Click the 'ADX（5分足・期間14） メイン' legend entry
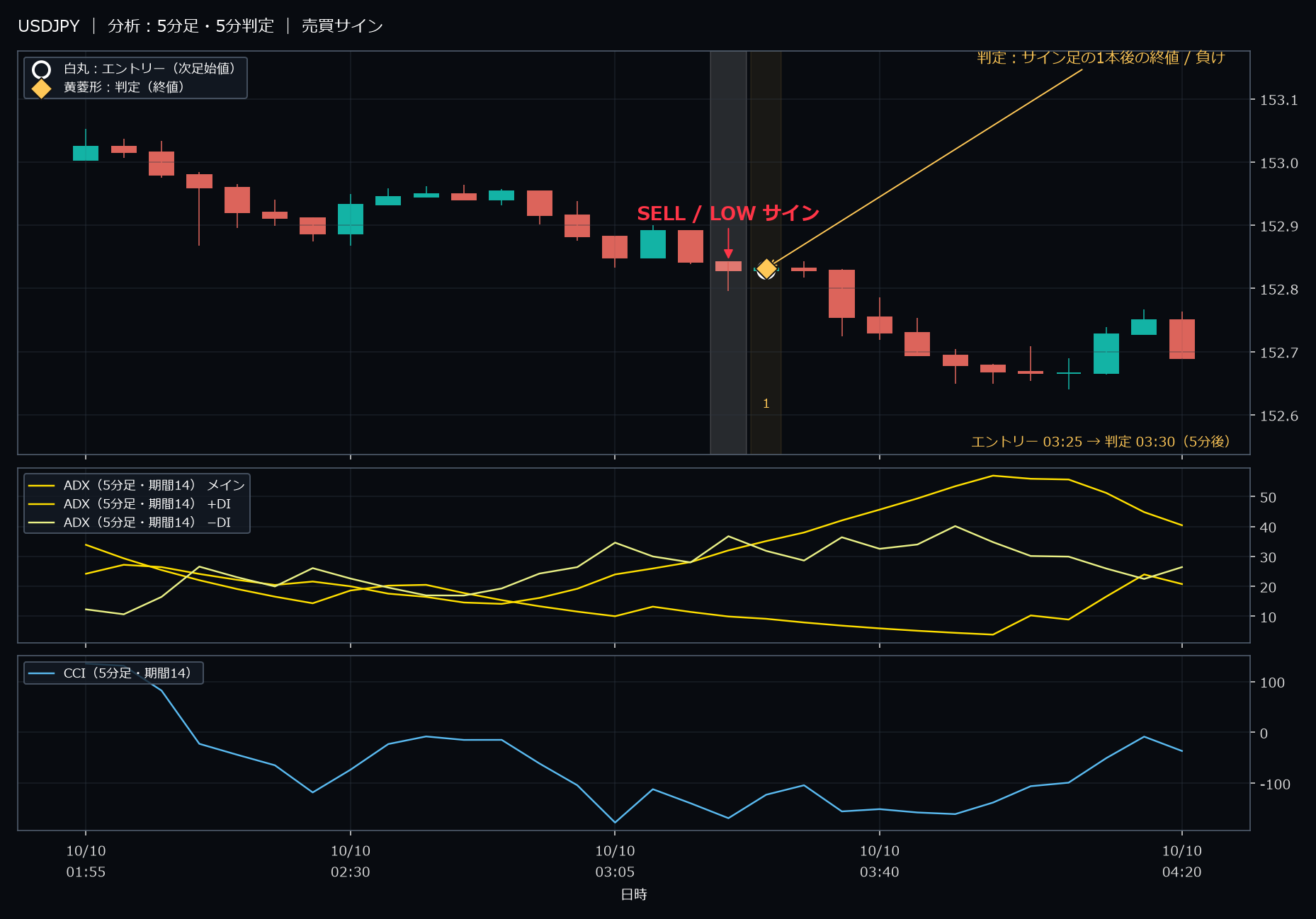Viewport: 1316px width, 919px height. [x=154, y=486]
